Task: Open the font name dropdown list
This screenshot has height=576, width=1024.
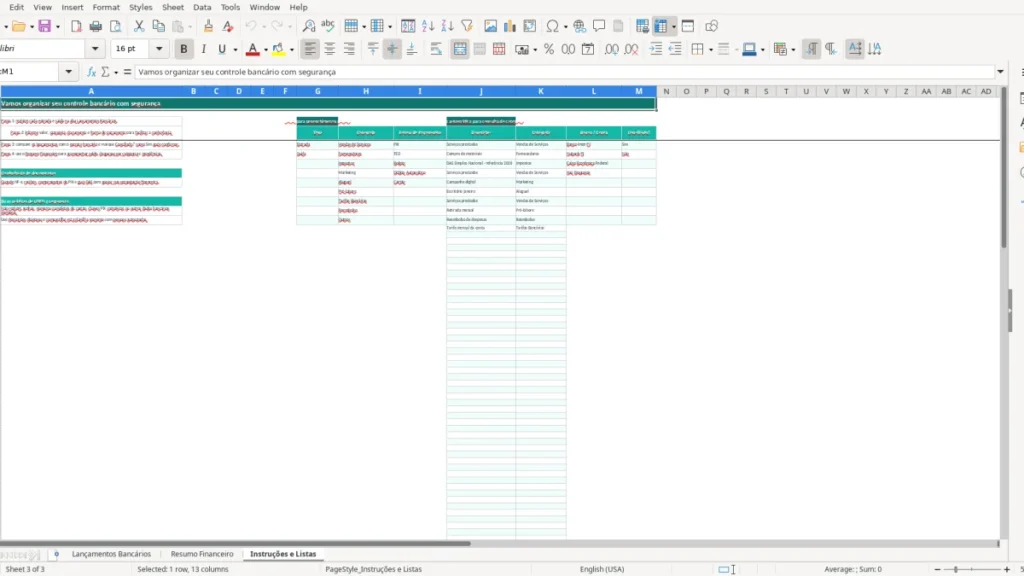Action: point(95,49)
